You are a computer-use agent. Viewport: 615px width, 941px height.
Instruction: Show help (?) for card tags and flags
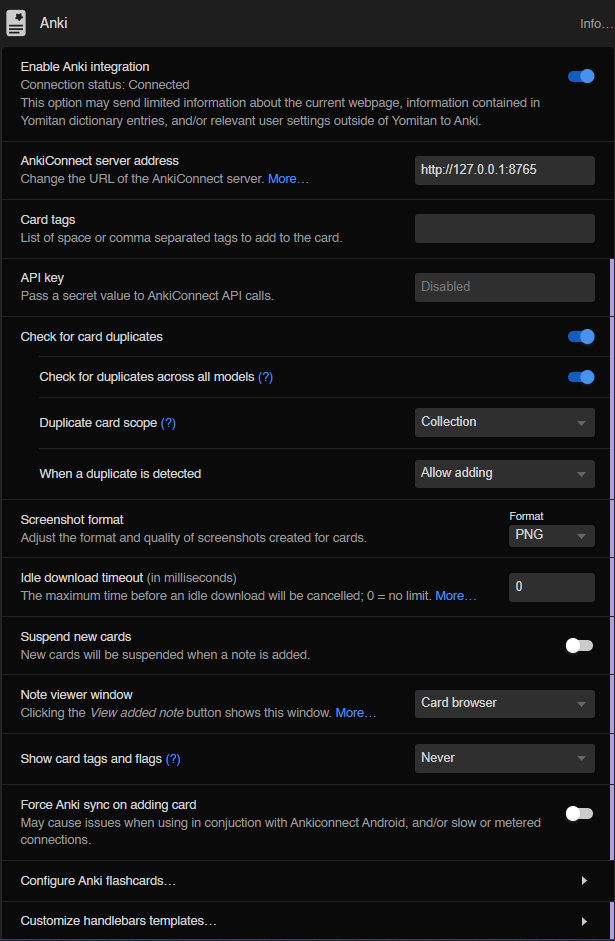click(x=173, y=759)
